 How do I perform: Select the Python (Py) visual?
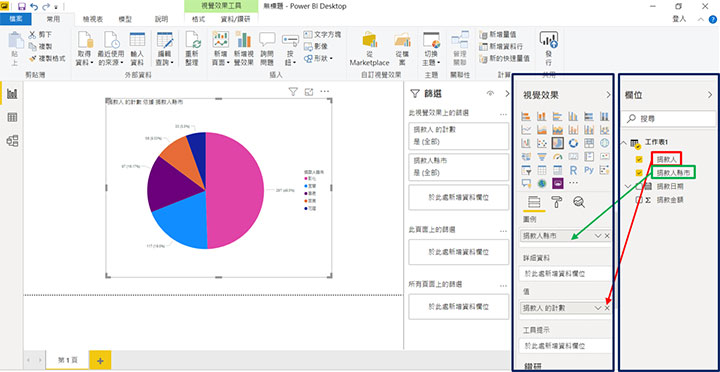(589, 170)
